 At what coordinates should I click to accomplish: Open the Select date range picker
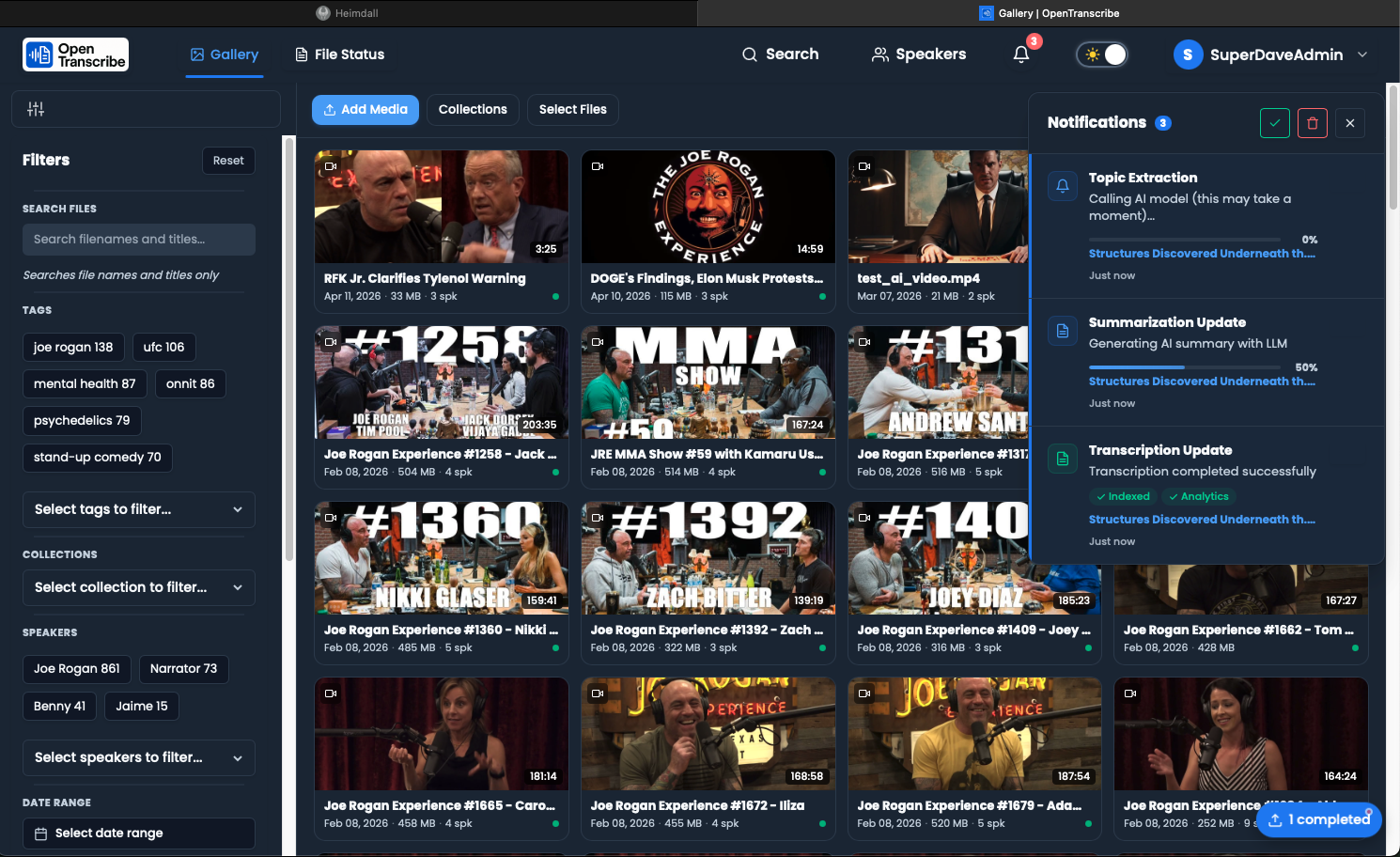click(x=139, y=834)
